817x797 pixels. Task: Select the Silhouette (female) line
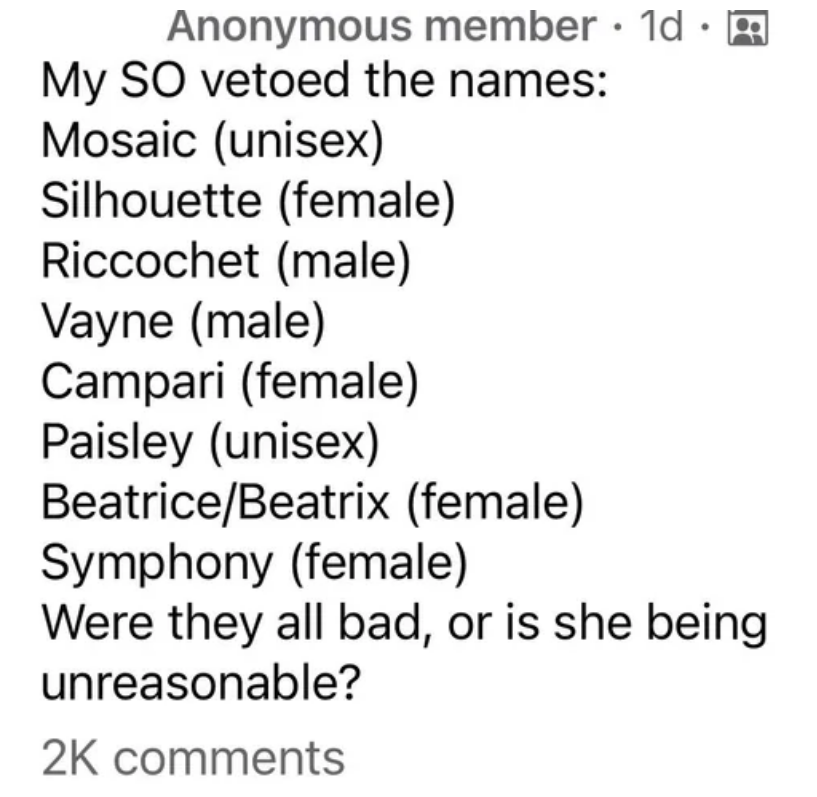click(248, 202)
